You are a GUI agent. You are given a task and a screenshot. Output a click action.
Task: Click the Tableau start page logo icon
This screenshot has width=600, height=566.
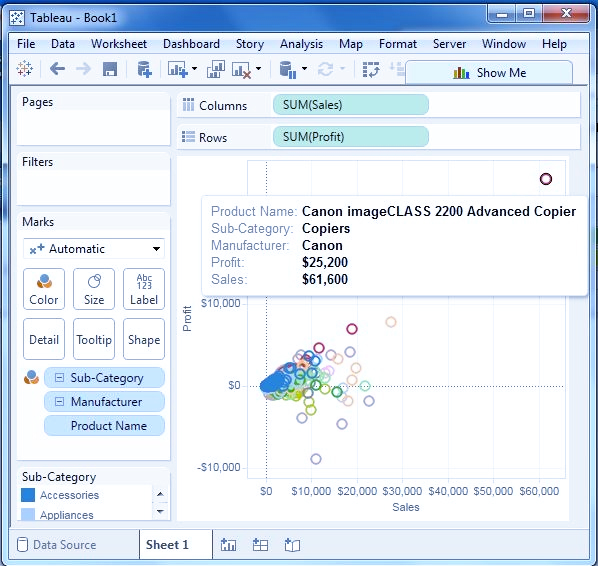(25, 69)
